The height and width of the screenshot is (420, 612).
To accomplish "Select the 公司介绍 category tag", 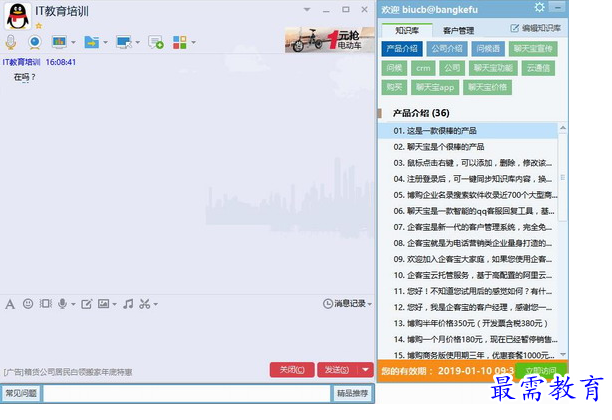I will 447,49.
